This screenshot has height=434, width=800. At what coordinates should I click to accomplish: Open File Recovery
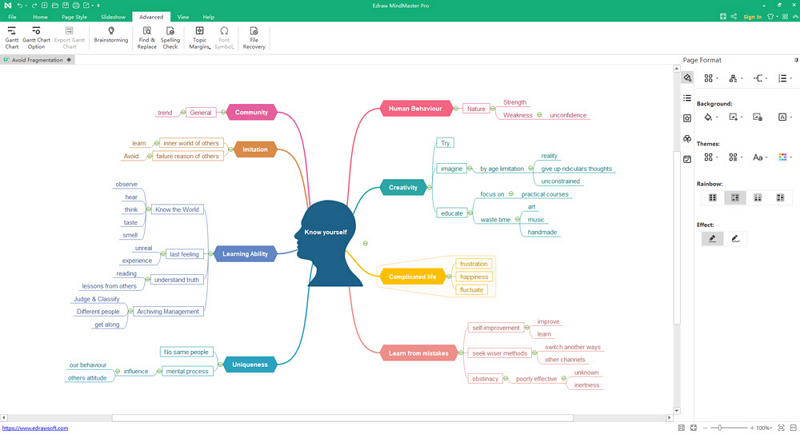pos(254,37)
